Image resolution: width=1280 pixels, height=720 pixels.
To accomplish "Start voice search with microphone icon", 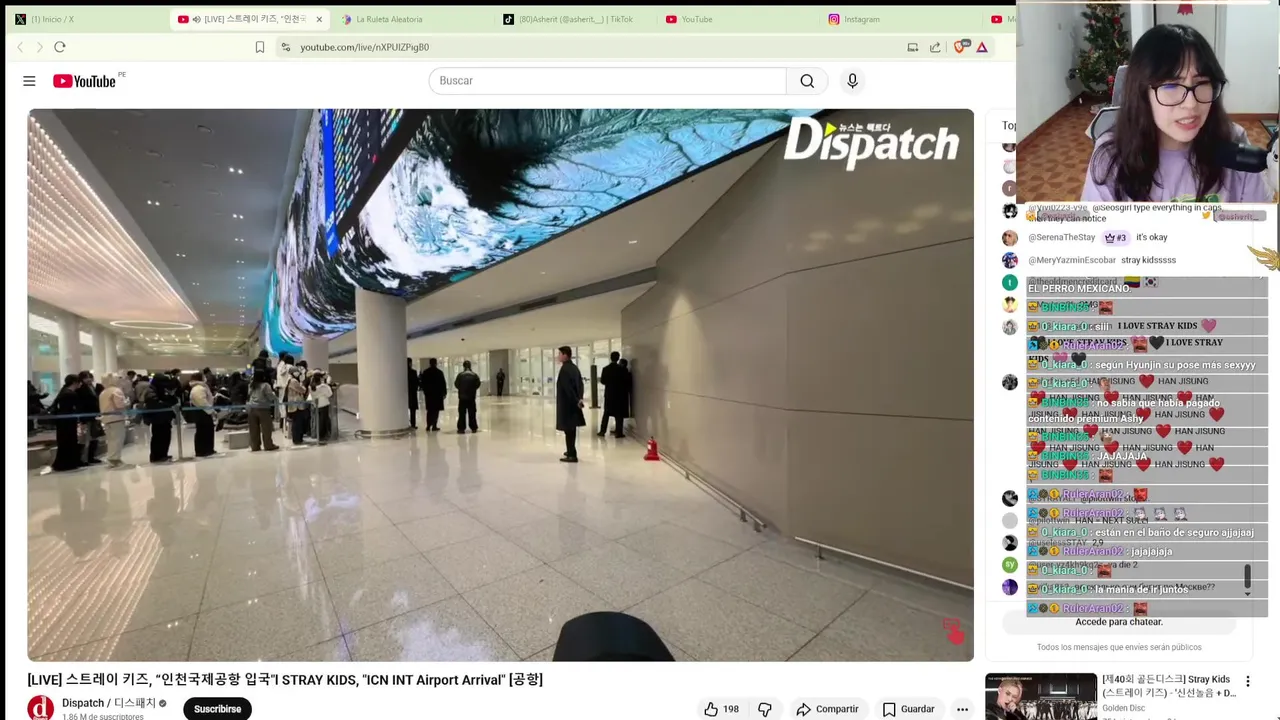I will point(852,81).
